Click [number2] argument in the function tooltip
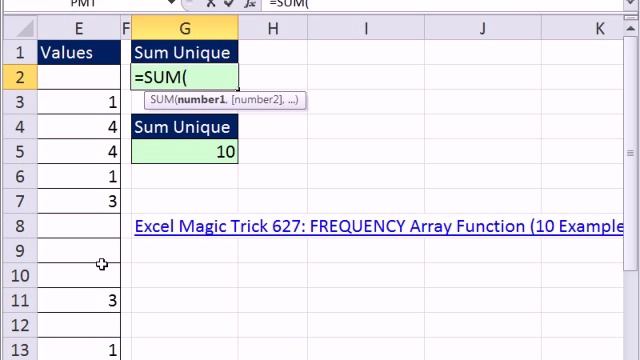Screen dimensions: 640x360 pos(257,100)
